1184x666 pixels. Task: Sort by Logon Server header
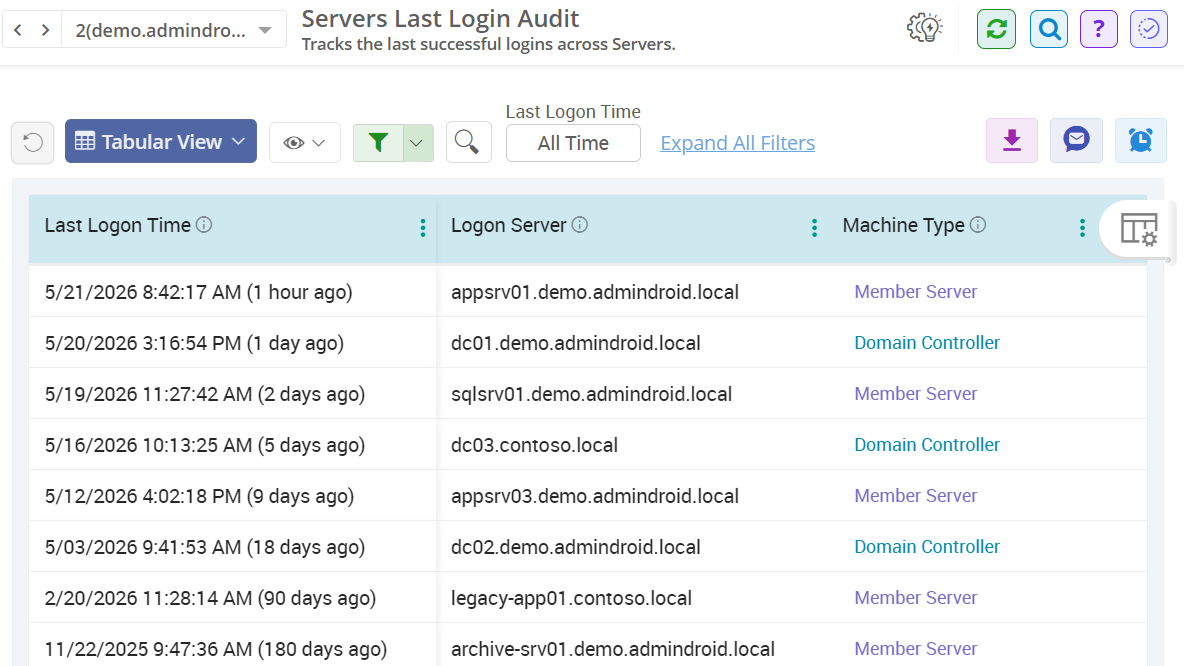pyautogui.click(x=508, y=225)
